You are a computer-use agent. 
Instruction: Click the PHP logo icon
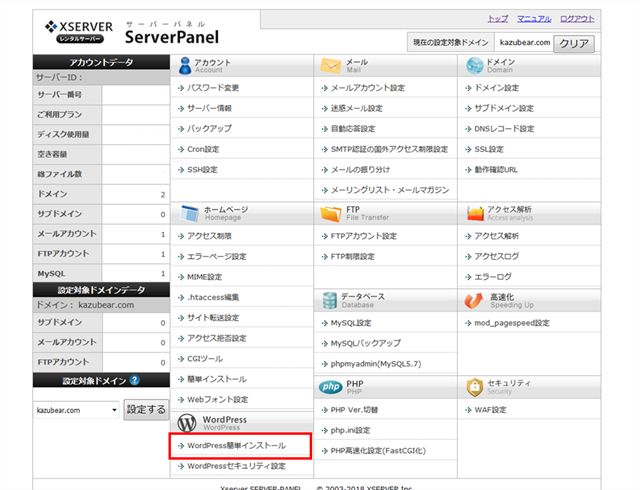[331, 387]
